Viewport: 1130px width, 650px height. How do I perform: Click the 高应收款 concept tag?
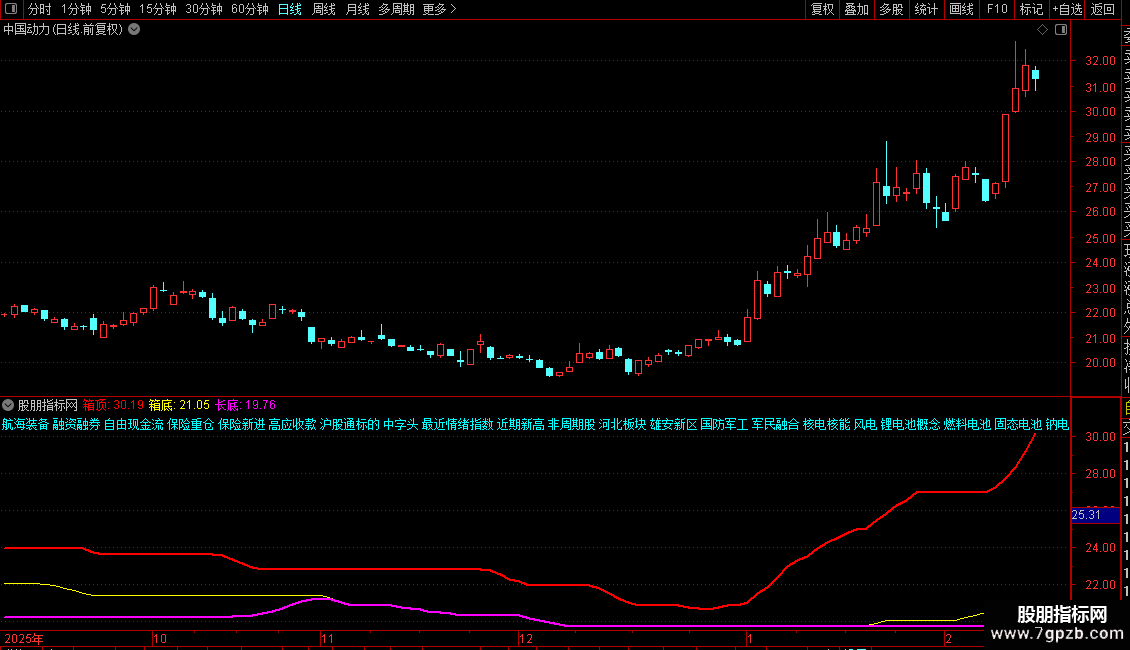coord(293,424)
